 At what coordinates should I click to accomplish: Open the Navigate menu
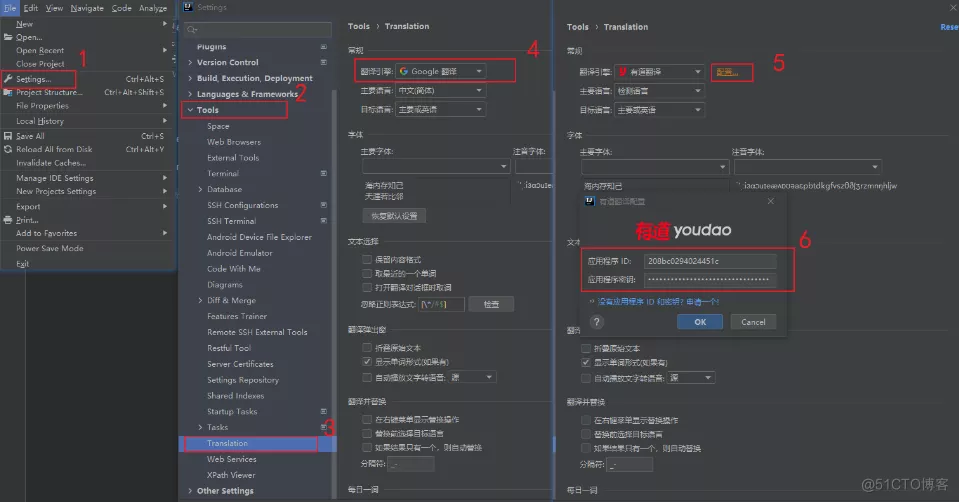point(87,8)
